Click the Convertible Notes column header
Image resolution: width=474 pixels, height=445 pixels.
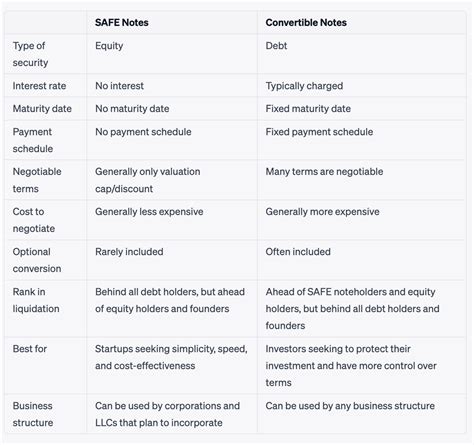pyautogui.click(x=306, y=23)
